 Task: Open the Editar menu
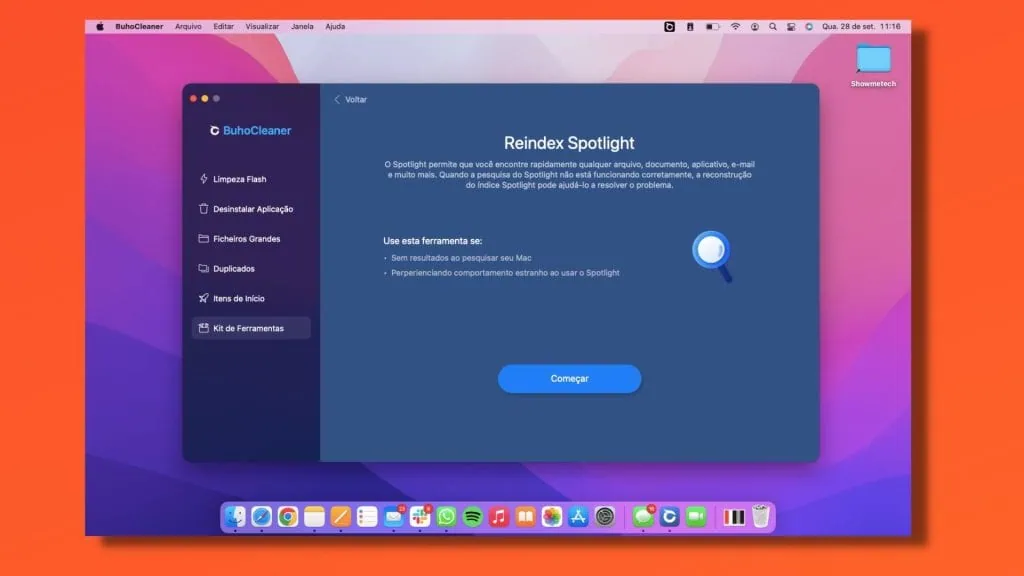(223, 27)
